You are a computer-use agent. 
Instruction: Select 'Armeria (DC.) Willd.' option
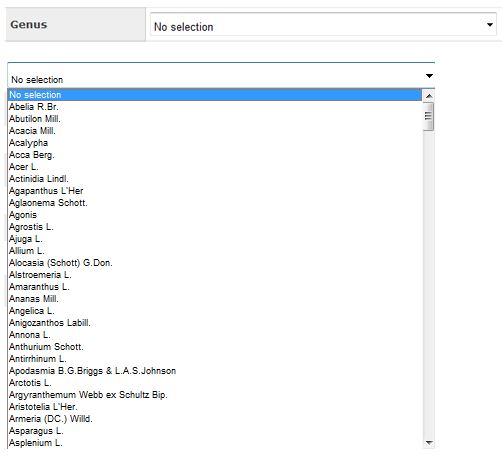[215, 419]
